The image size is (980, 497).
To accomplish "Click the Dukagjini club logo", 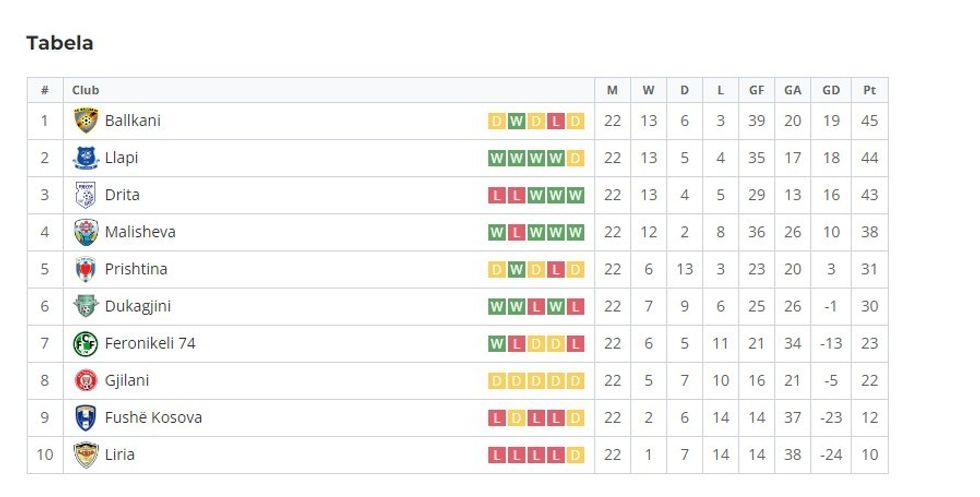I will tap(86, 306).
